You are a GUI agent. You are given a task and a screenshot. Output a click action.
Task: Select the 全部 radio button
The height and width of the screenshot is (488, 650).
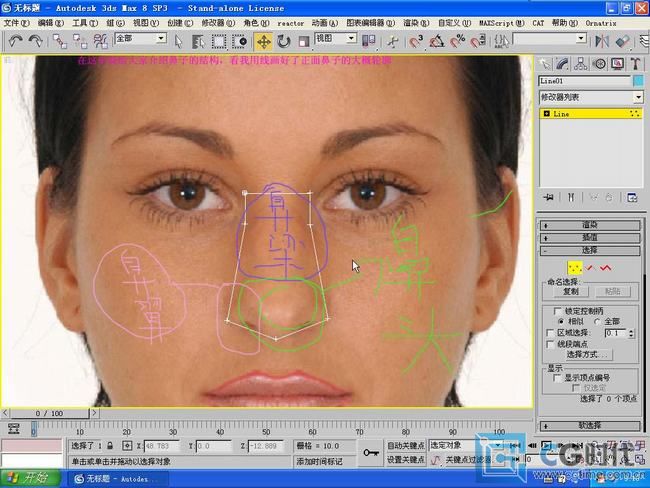click(597, 321)
